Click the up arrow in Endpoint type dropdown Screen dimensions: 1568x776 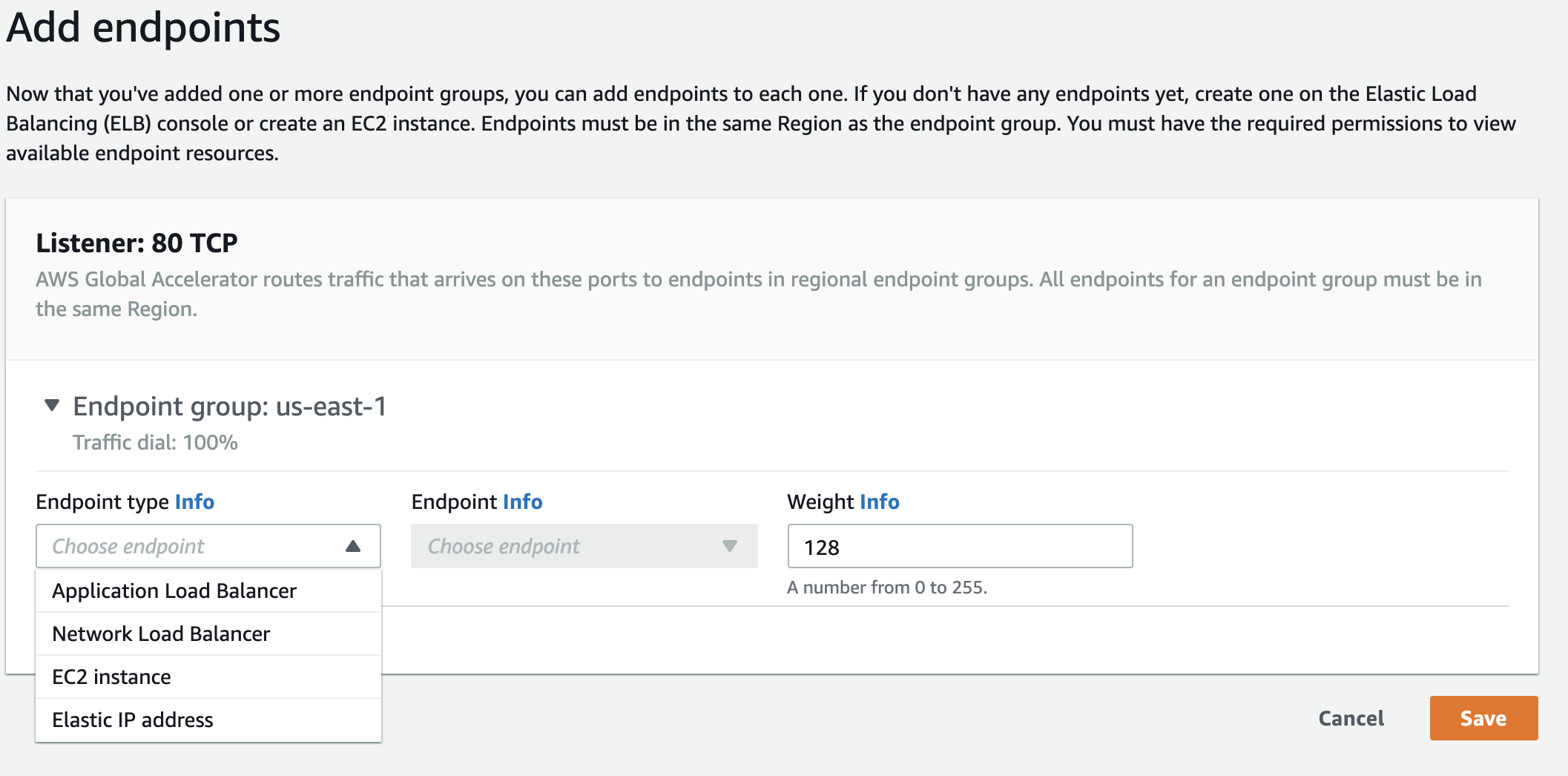(353, 547)
